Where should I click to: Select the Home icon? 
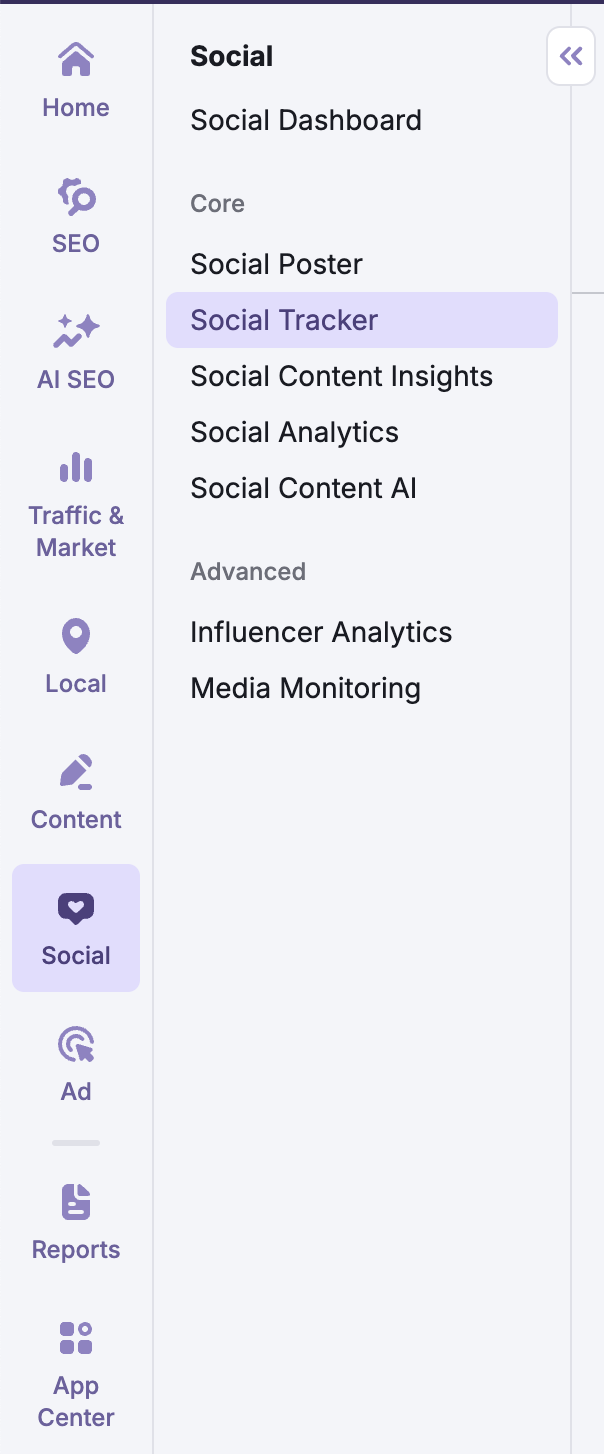(75, 57)
